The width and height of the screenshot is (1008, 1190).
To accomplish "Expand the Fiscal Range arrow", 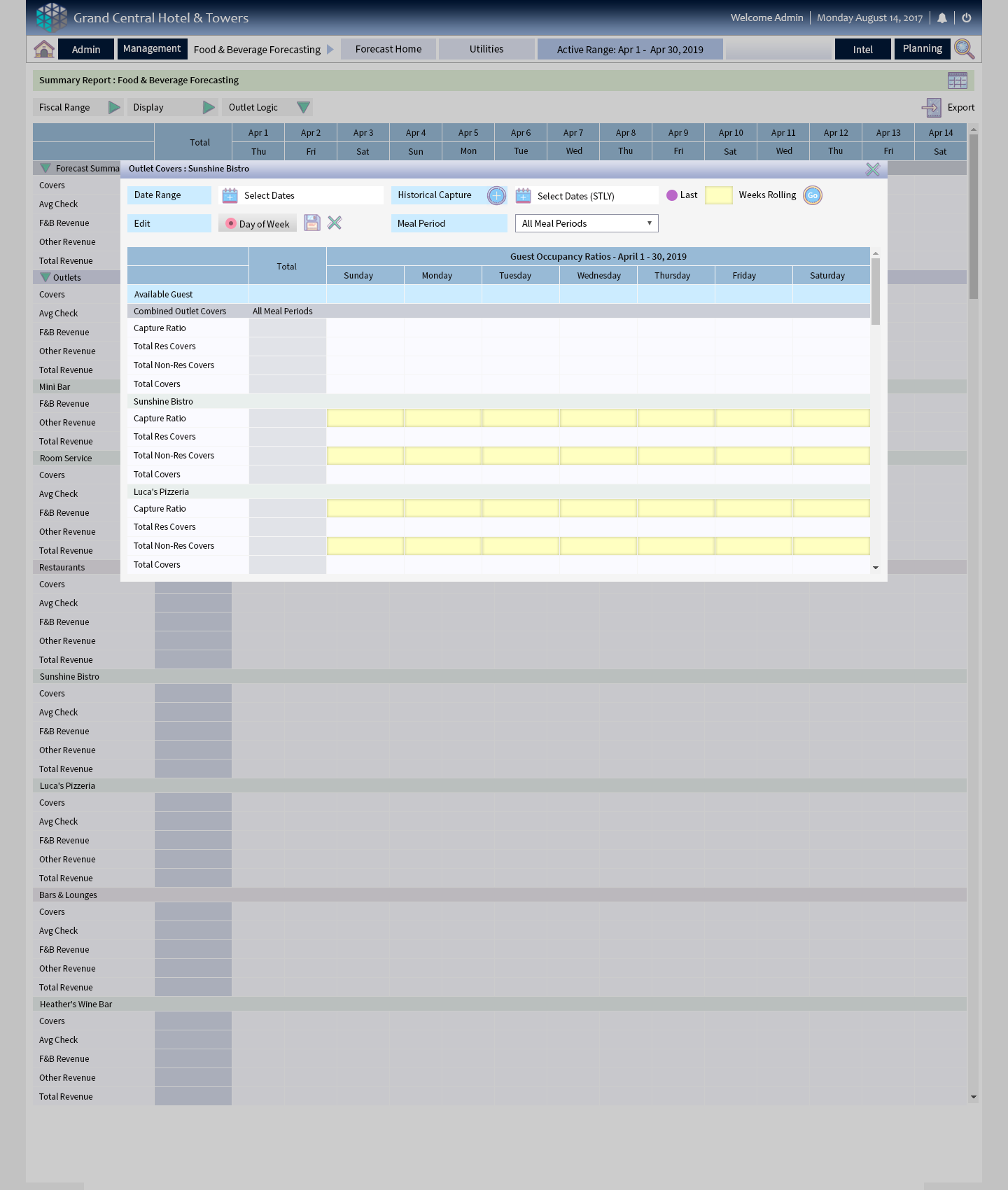I will pyautogui.click(x=114, y=107).
